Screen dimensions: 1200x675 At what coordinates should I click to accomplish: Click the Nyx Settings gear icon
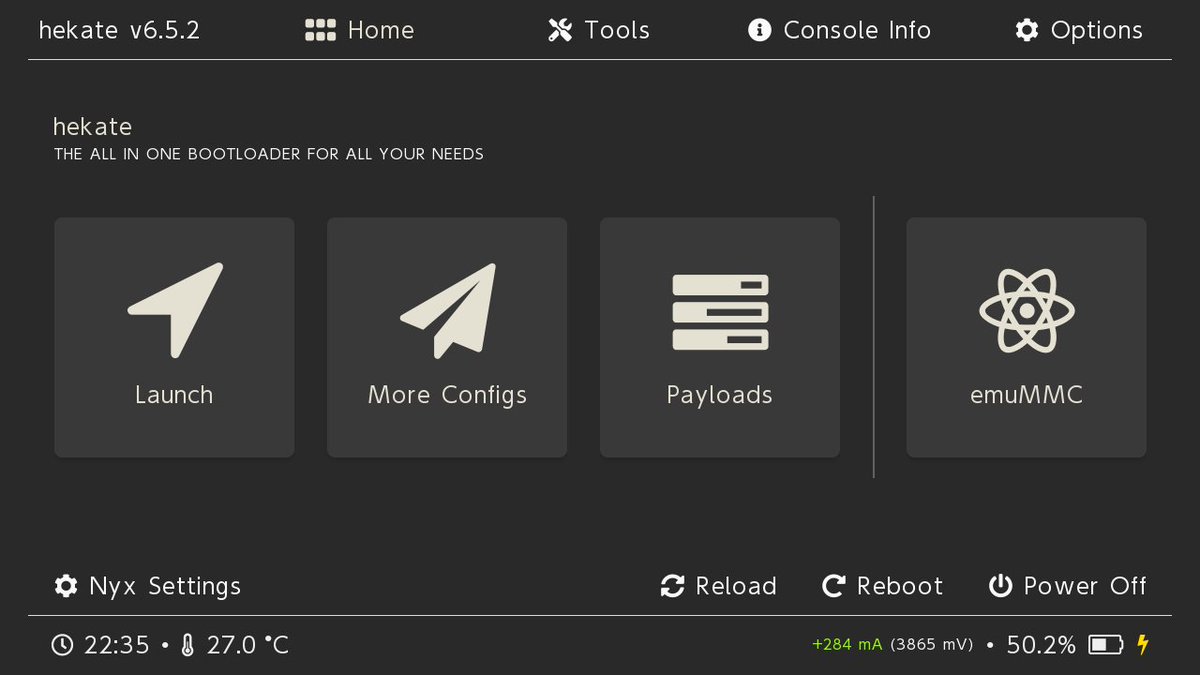coord(66,586)
